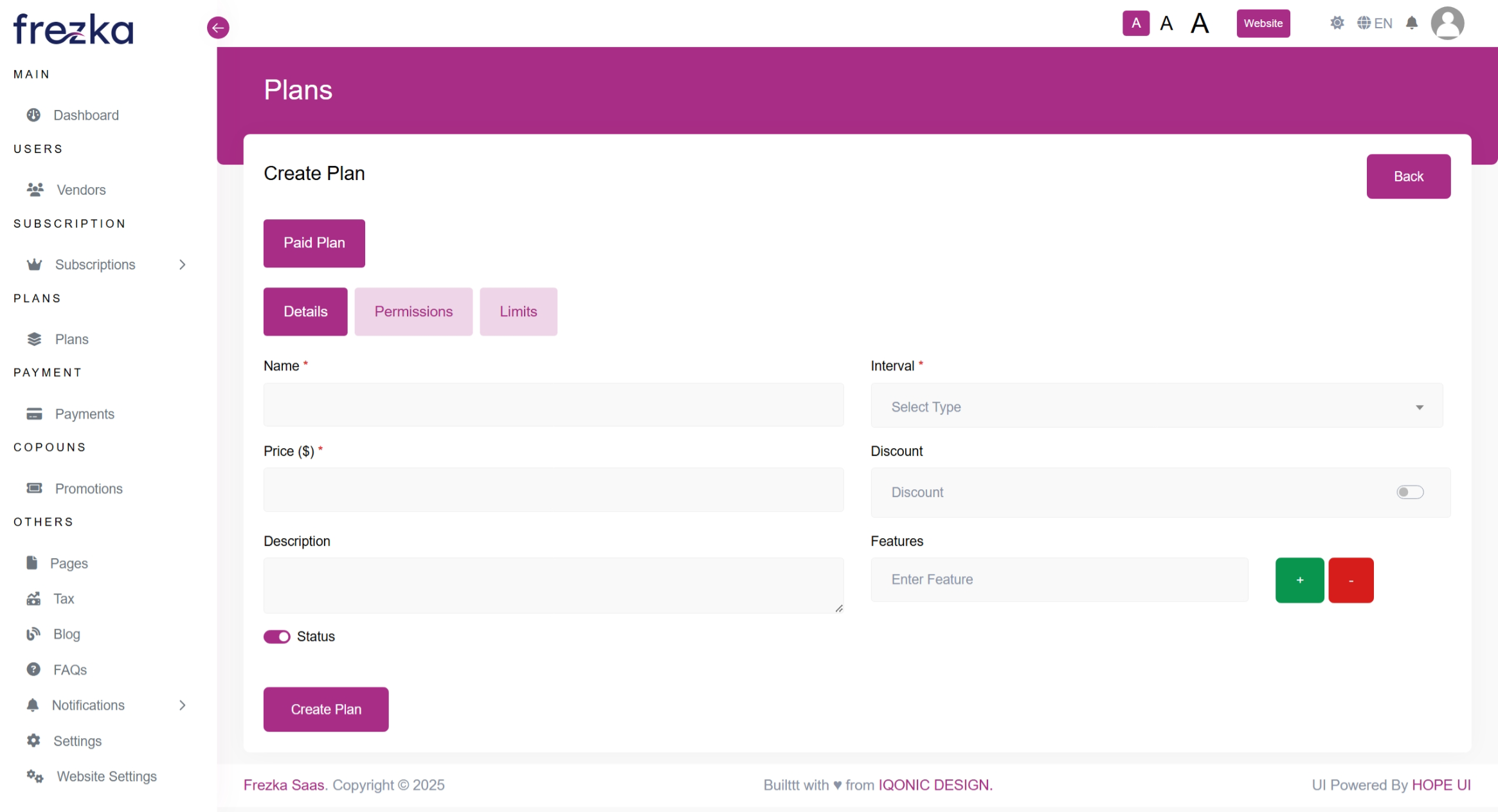Click the Vendors people icon in sidebar

[x=35, y=190]
